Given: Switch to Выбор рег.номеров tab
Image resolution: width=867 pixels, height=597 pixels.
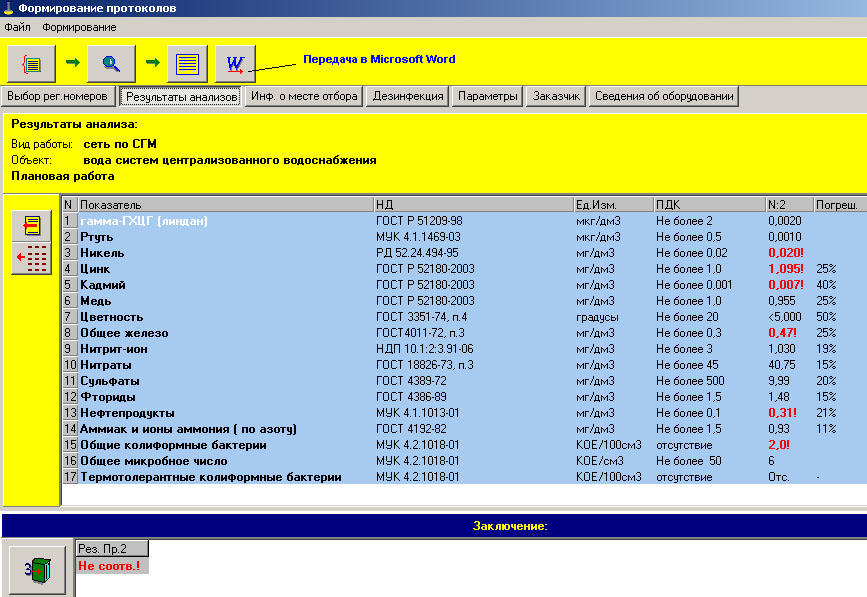Looking at the screenshot, I should 58,96.
